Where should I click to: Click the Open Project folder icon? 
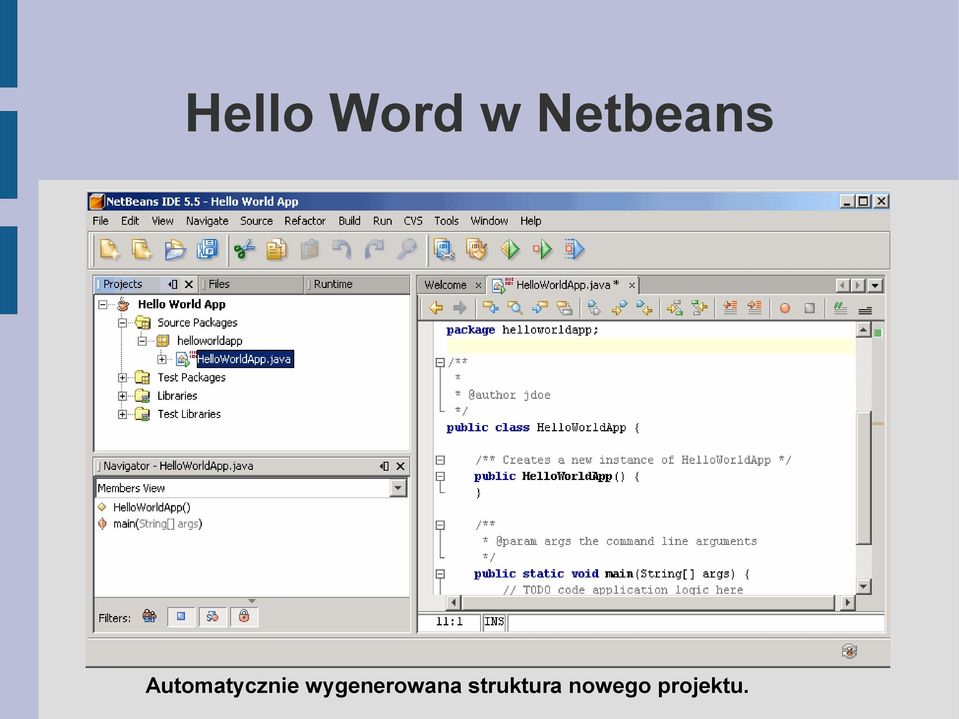click(175, 249)
